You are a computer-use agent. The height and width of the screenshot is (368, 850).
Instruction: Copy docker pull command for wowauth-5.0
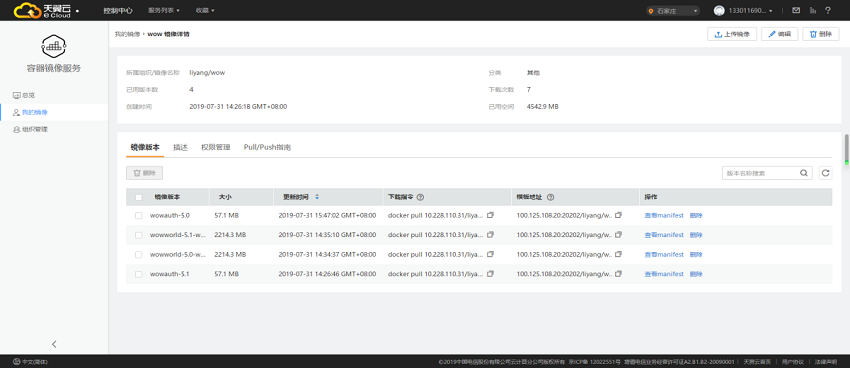[x=490, y=215]
